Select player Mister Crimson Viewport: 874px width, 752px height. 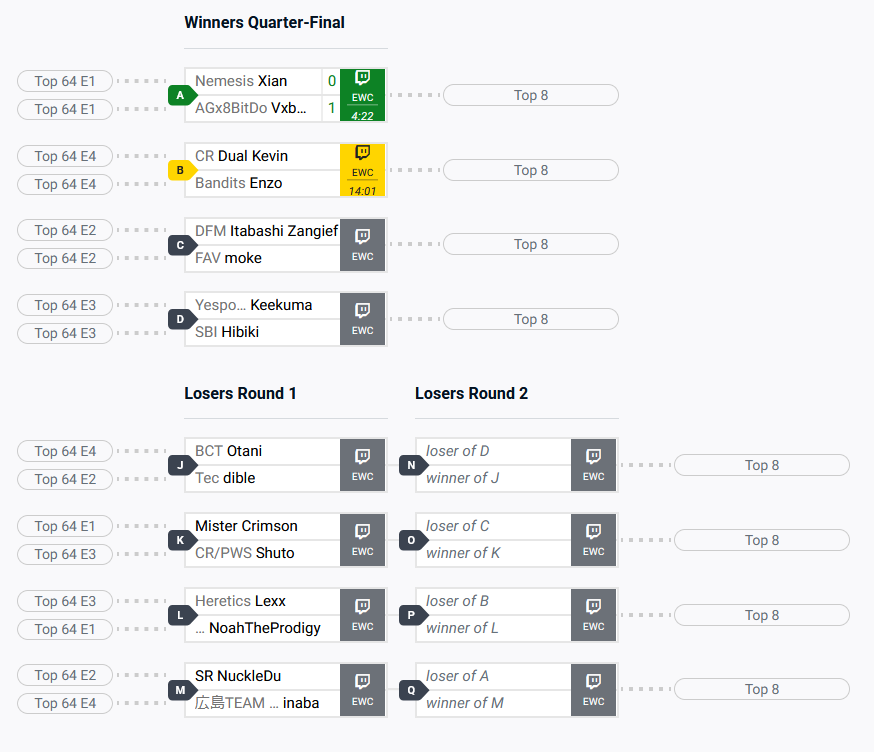pos(246,526)
